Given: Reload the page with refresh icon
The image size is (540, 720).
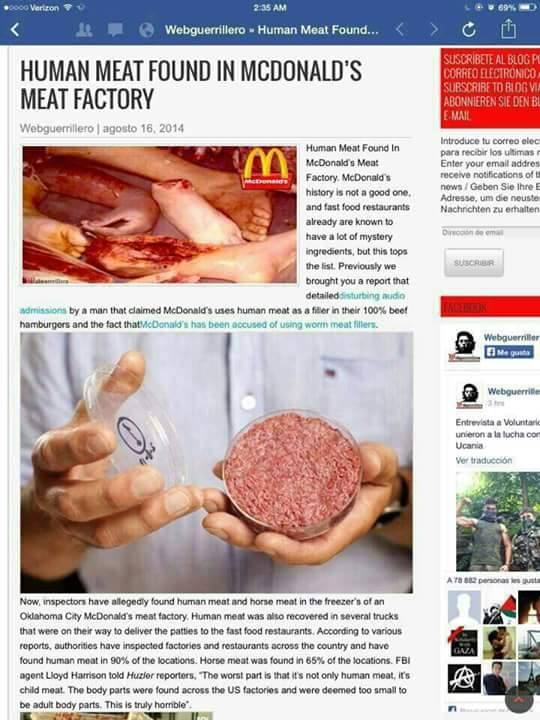Looking at the screenshot, I should pos(468,30).
